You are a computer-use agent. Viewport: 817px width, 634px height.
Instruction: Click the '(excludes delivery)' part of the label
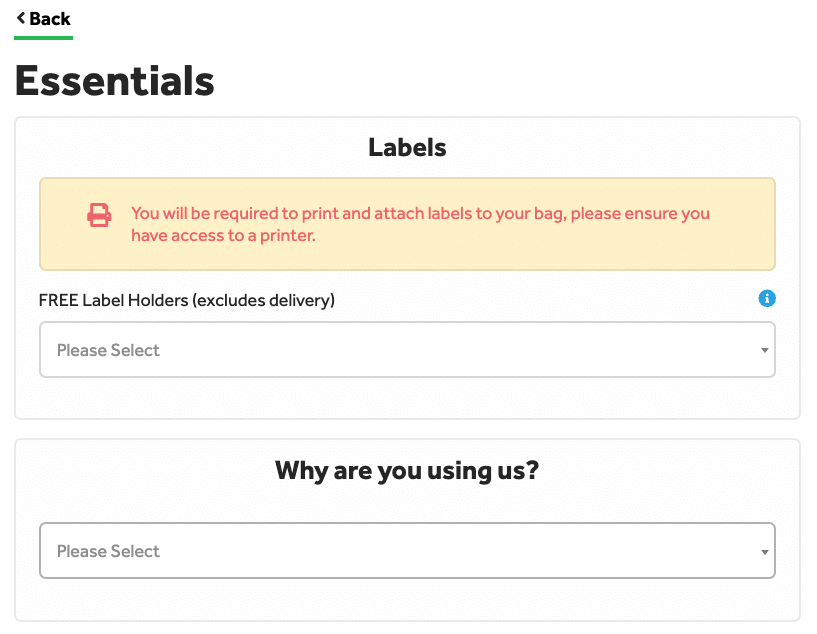[264, 301]
